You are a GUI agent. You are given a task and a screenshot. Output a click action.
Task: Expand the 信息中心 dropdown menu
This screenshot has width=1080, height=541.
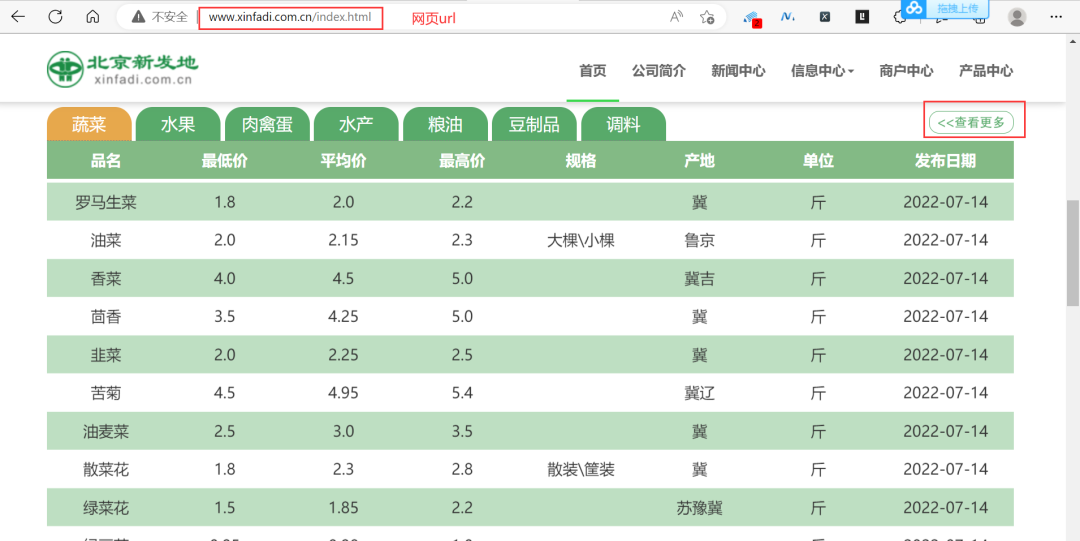[x=822, y=70]
